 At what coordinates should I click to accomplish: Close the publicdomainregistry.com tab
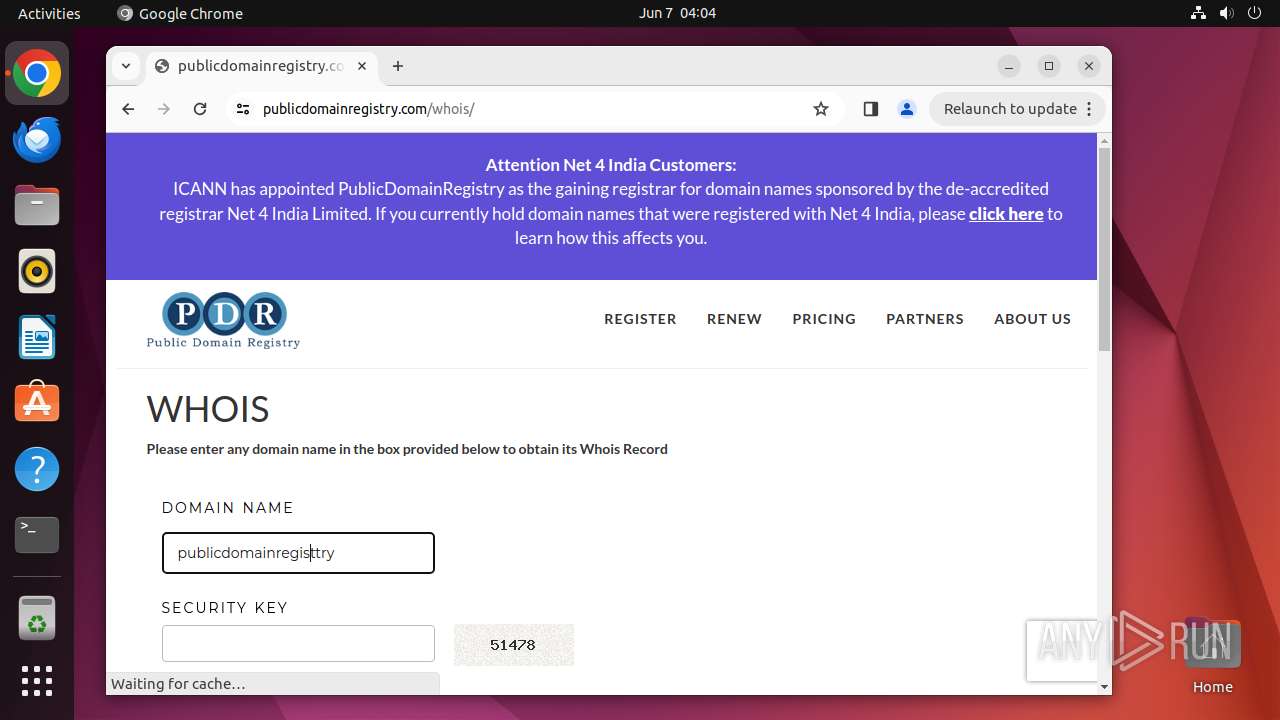pyautogui.click(x=362, y=66)
